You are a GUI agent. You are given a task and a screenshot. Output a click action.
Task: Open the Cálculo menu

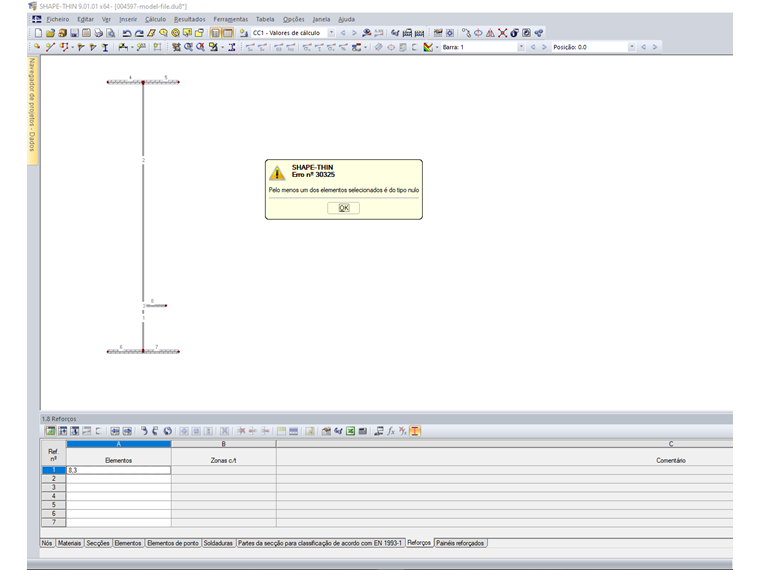155,19
